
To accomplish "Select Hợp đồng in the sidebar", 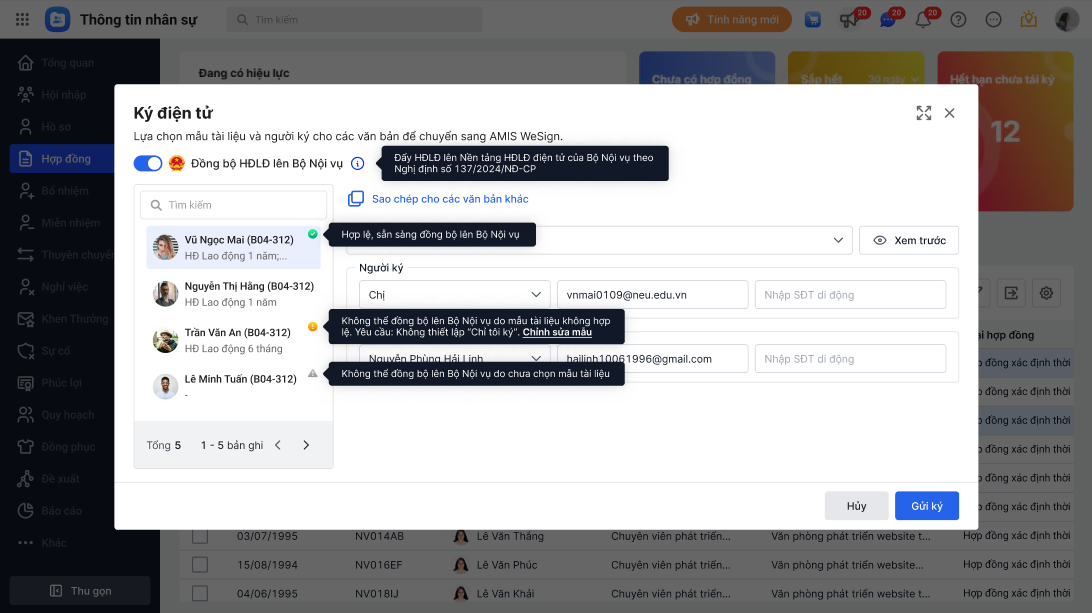I will (x=63, y=159).
